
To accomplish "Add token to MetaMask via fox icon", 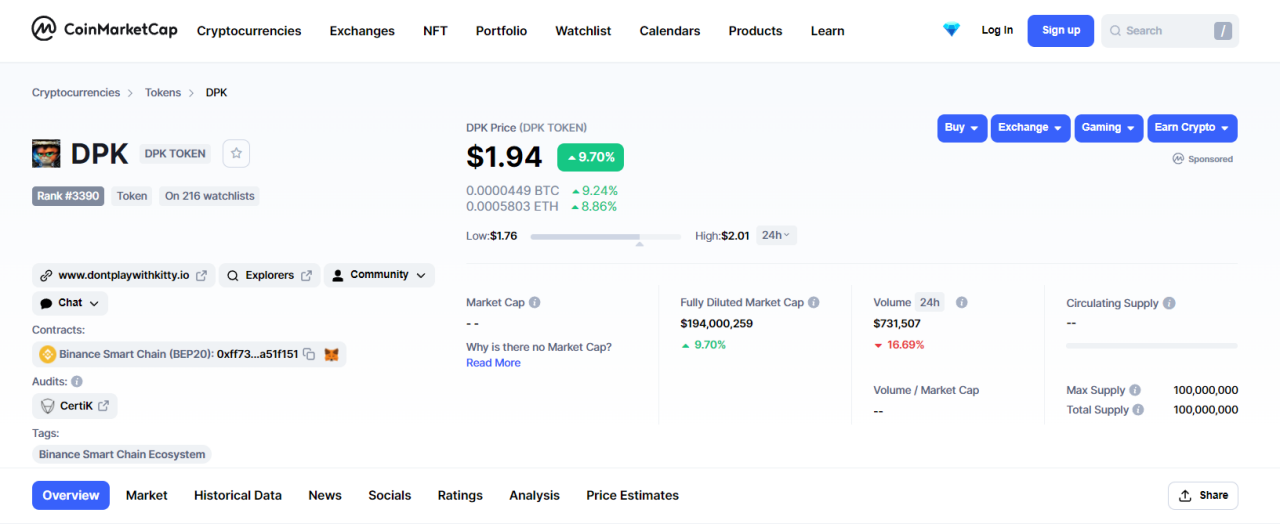I will pos(332,354).
